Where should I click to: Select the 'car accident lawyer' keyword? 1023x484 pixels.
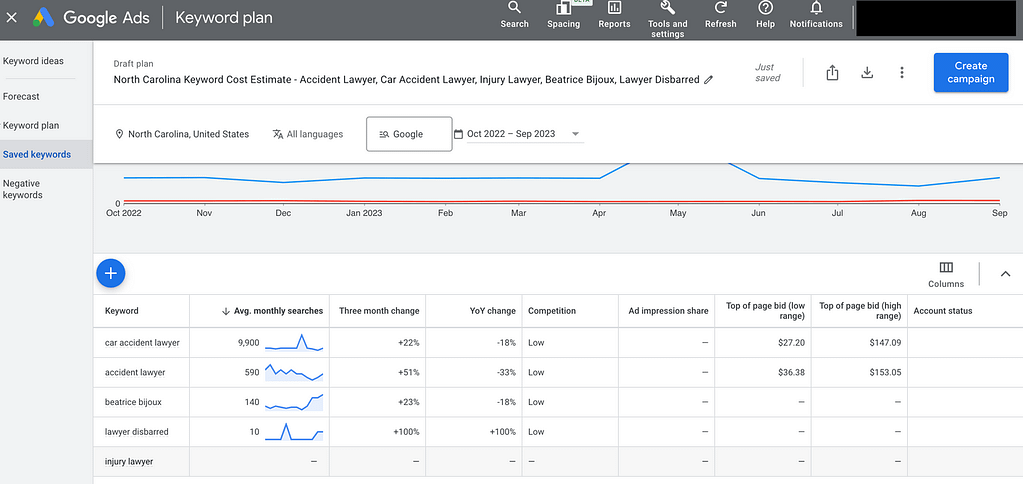pyautogui.click(x=142, y=342)
